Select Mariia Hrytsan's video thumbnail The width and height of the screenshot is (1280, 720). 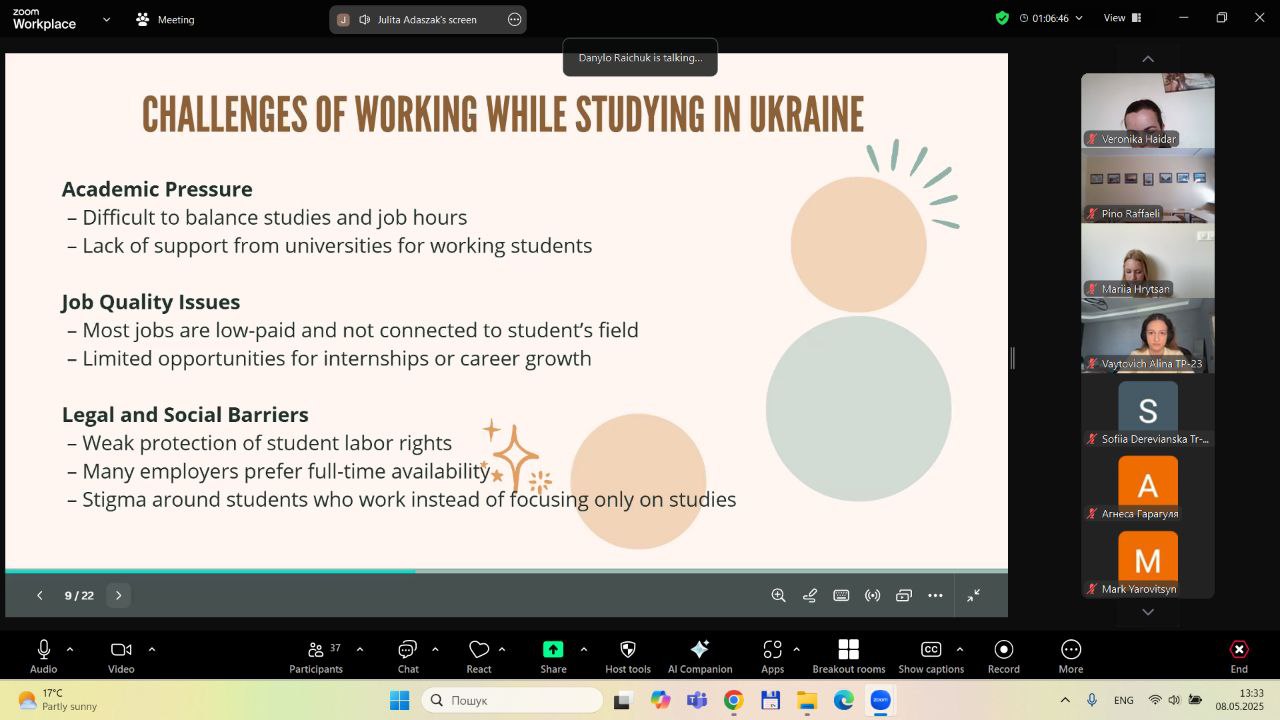(x=1148, y=260)
